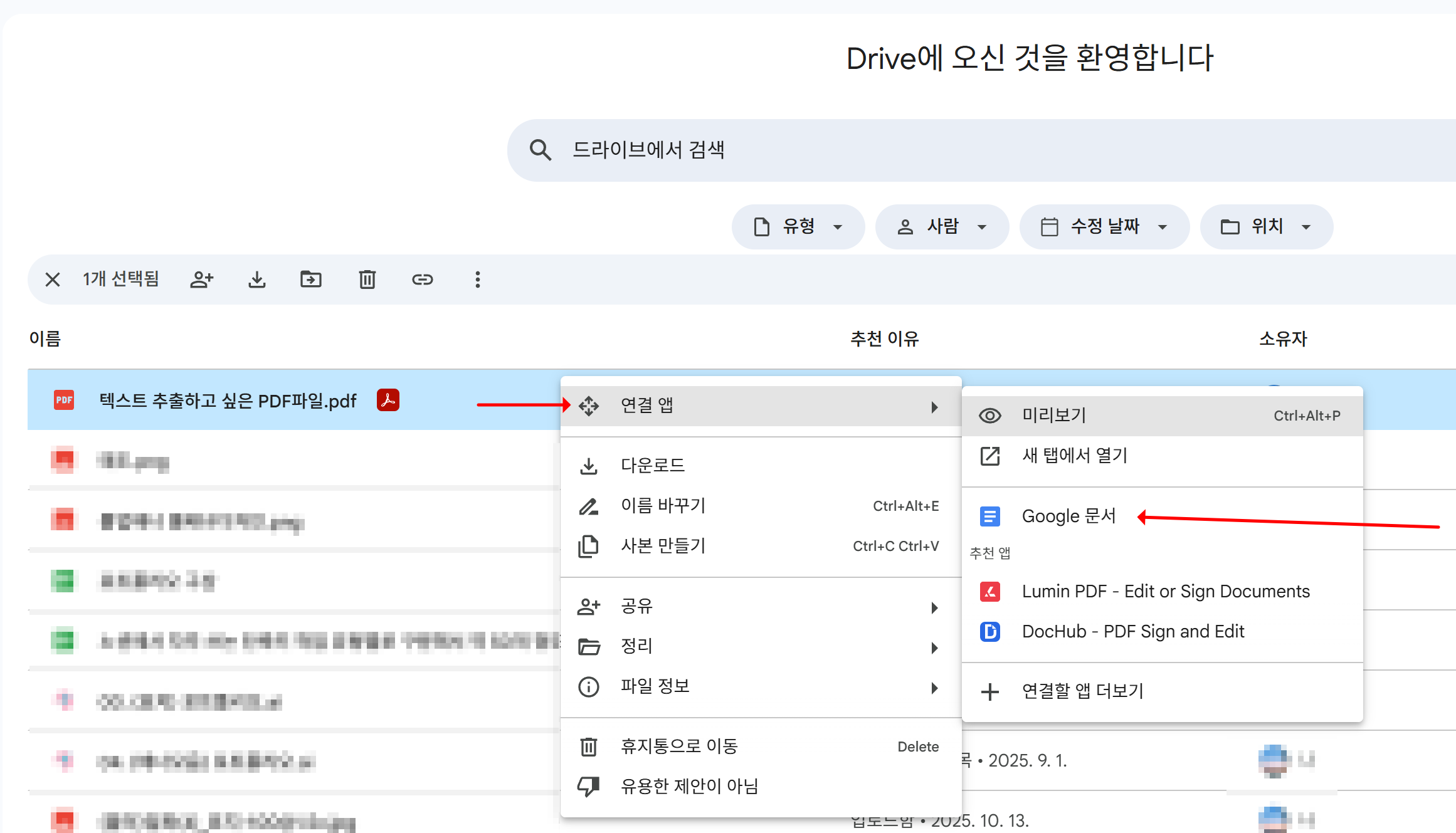Image resolution: width=1456 pixels, height=833 pixels.
Task: Copy link using the link icon
Action: (x=423, y=280)
